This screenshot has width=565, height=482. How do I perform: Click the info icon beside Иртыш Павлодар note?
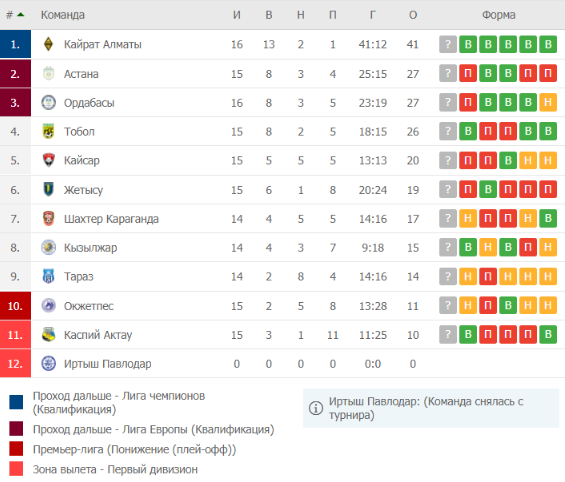click(x=316, y=408)
